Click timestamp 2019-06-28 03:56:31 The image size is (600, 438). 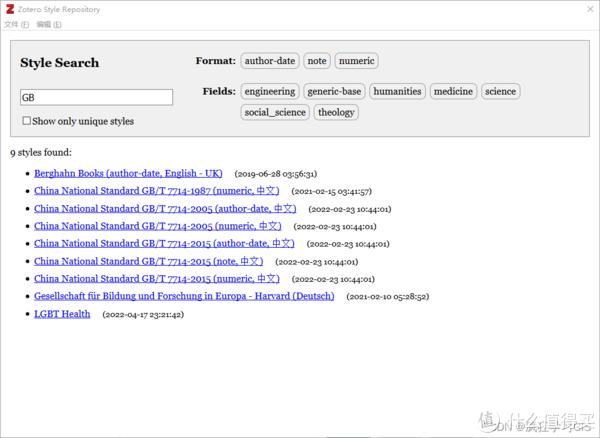[276, 174]
